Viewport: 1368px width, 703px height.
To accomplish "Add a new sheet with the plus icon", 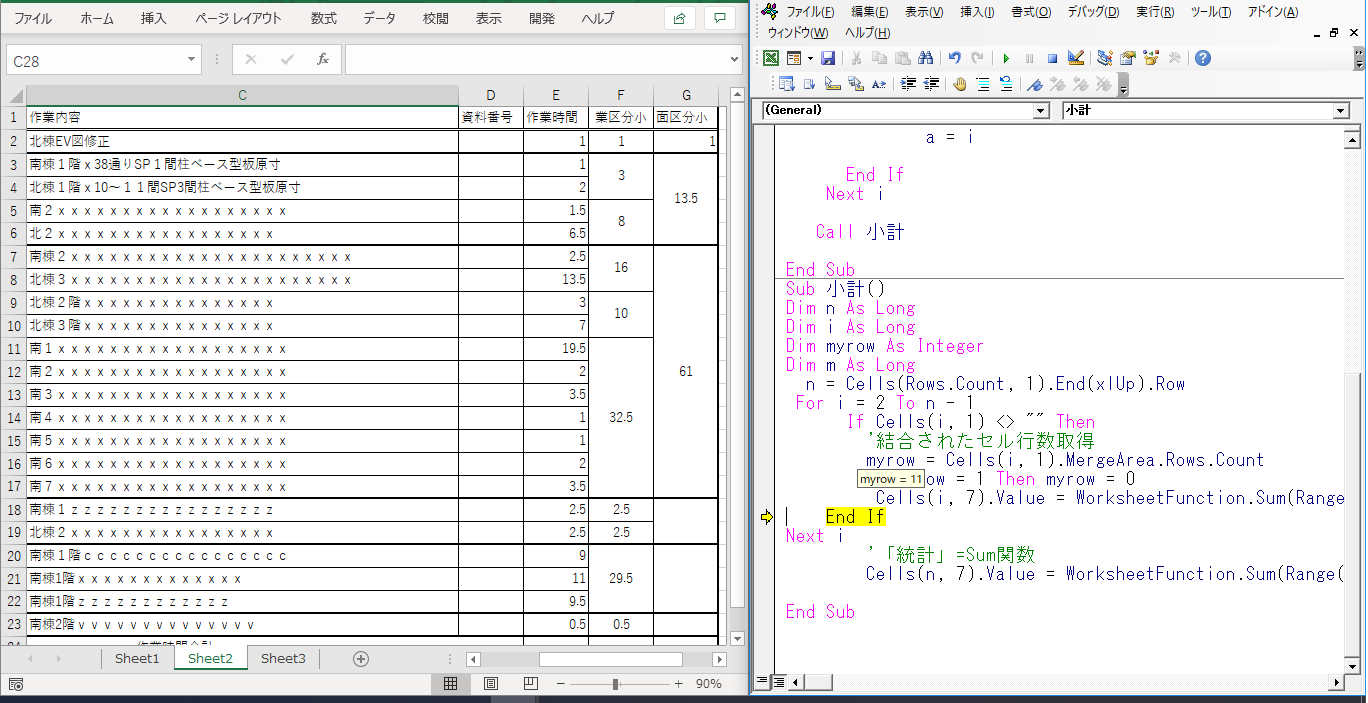I will [x=361, y=659].
